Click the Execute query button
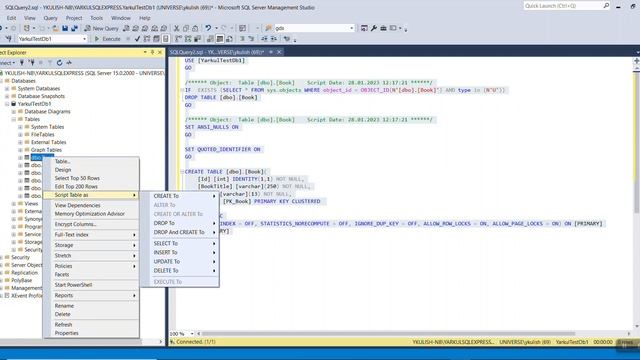Screen dimensions: 640x360 point(107,39)
